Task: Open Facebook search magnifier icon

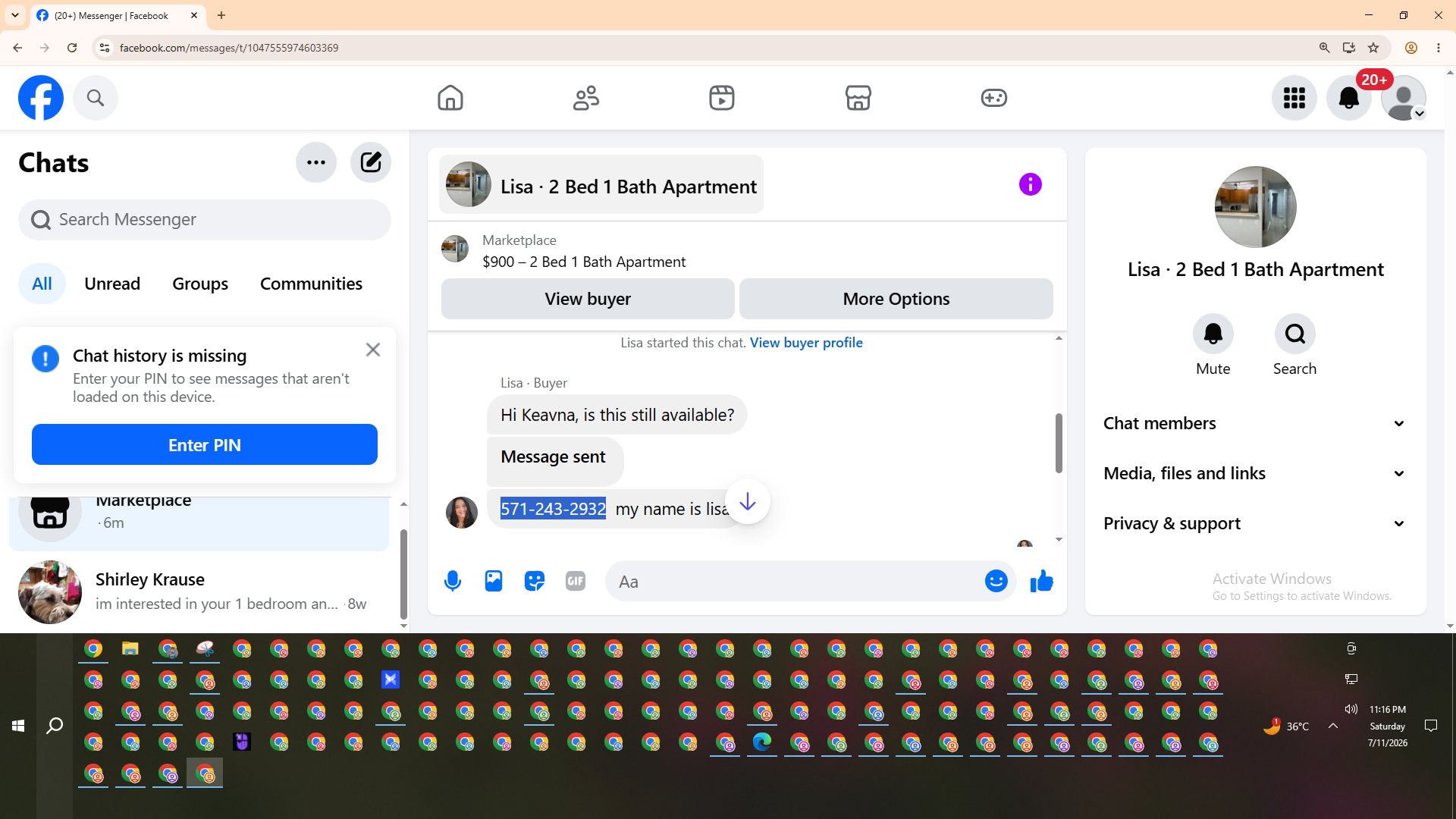Action: (96, 98)
